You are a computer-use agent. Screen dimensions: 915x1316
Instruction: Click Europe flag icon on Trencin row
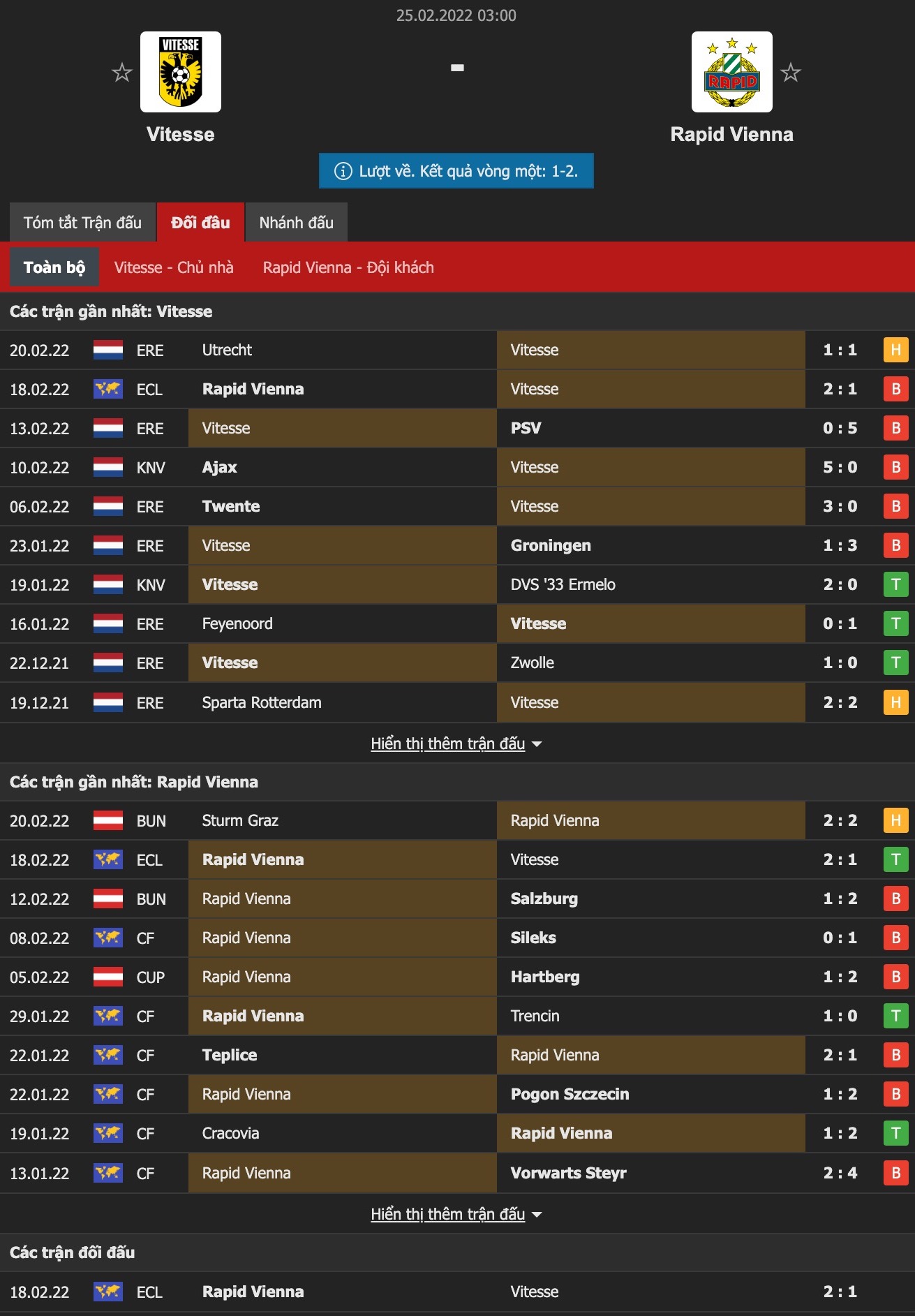click(x=108, y=1016)
